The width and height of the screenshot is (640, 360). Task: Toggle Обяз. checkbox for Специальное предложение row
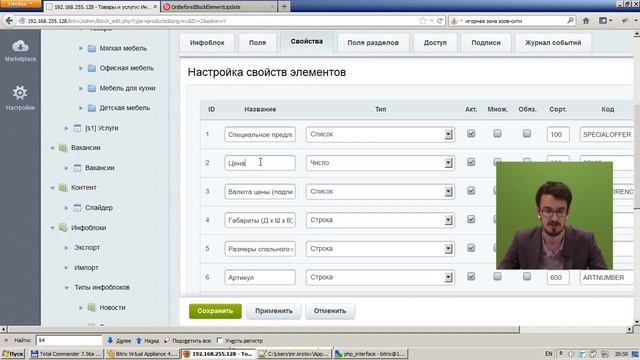tap(527, 133)
